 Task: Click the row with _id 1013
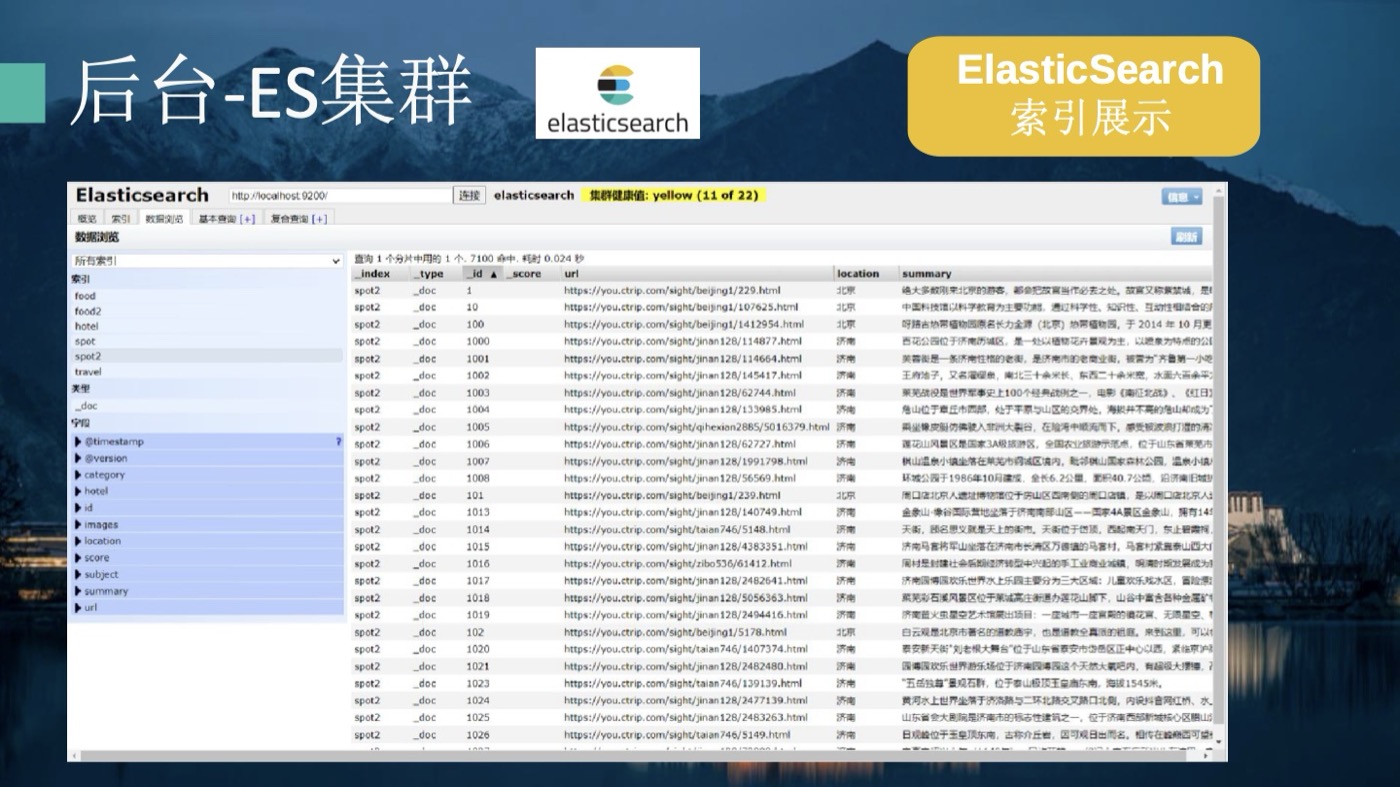pos(781,512)
